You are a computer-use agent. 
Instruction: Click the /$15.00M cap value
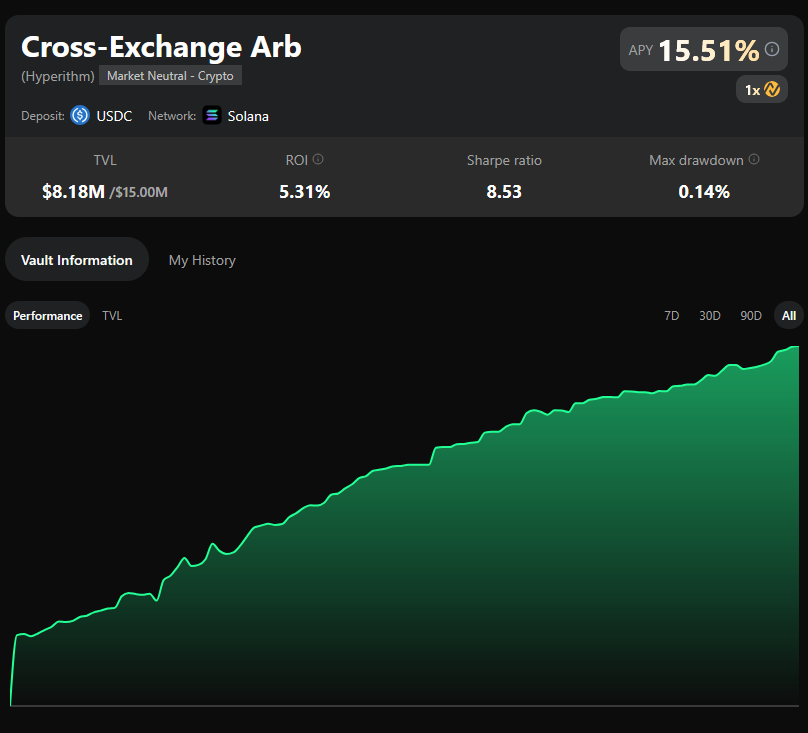138,193
